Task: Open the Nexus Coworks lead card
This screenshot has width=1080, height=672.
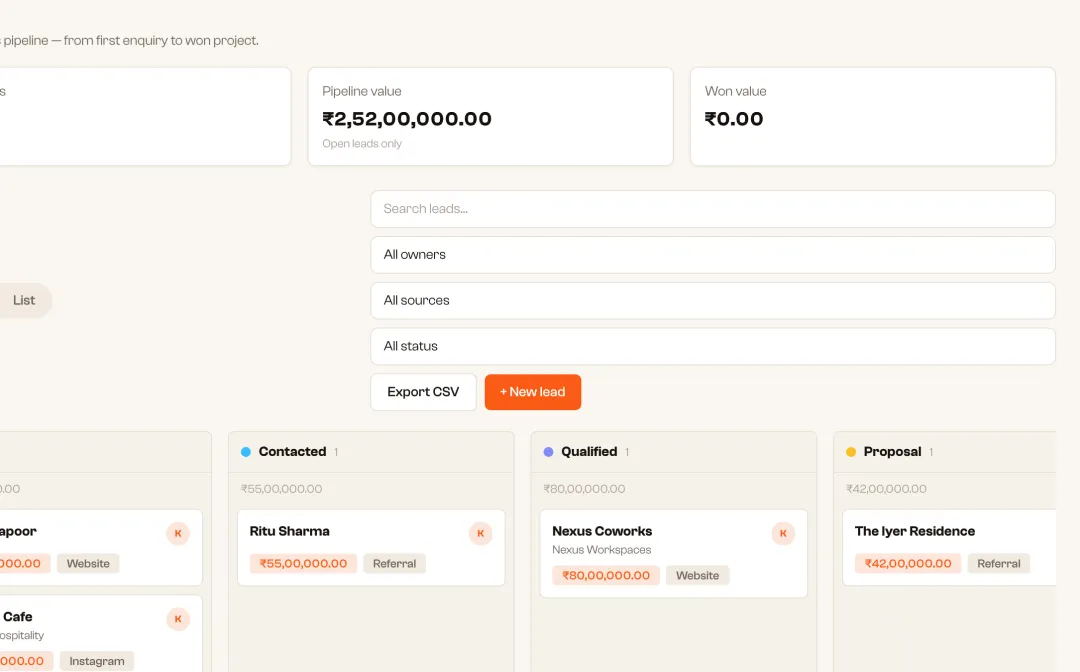Action: click(x=674, y=554)
